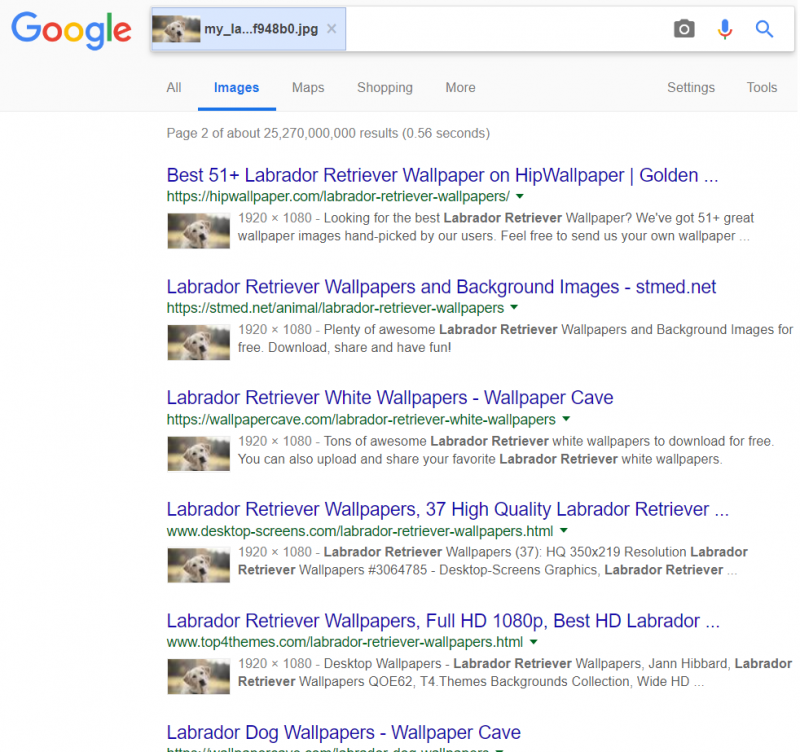Open the top4themes result dog thumbnail
Screen dimensions: 800x752
[x=198, y=676]
